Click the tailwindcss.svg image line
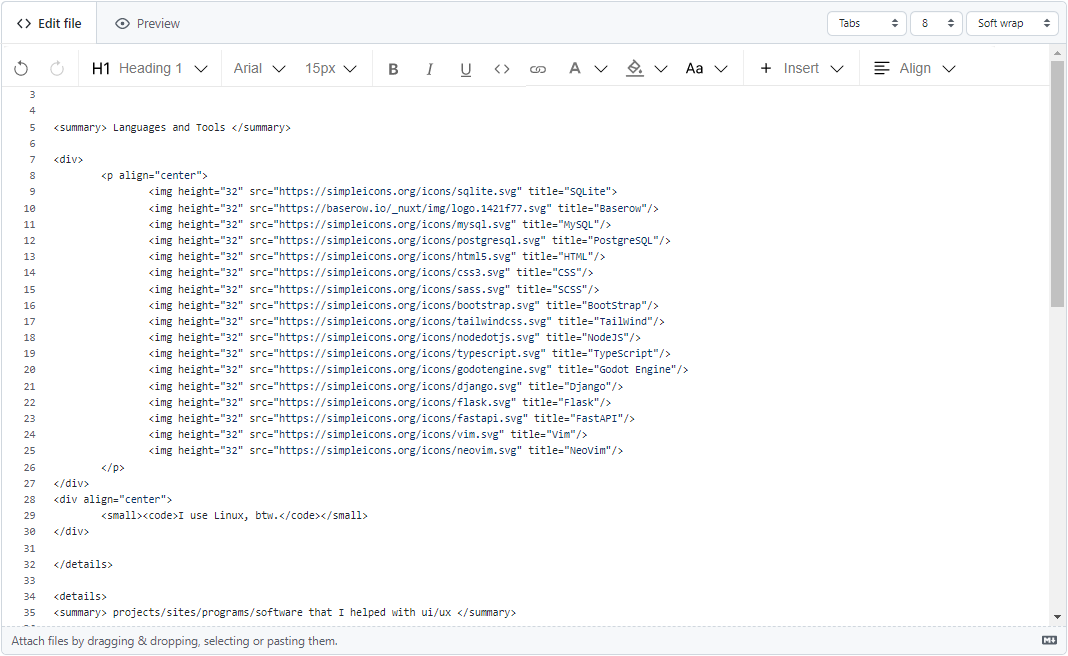The height and width of the screenshot is (656, 1068). pos(407,322)
